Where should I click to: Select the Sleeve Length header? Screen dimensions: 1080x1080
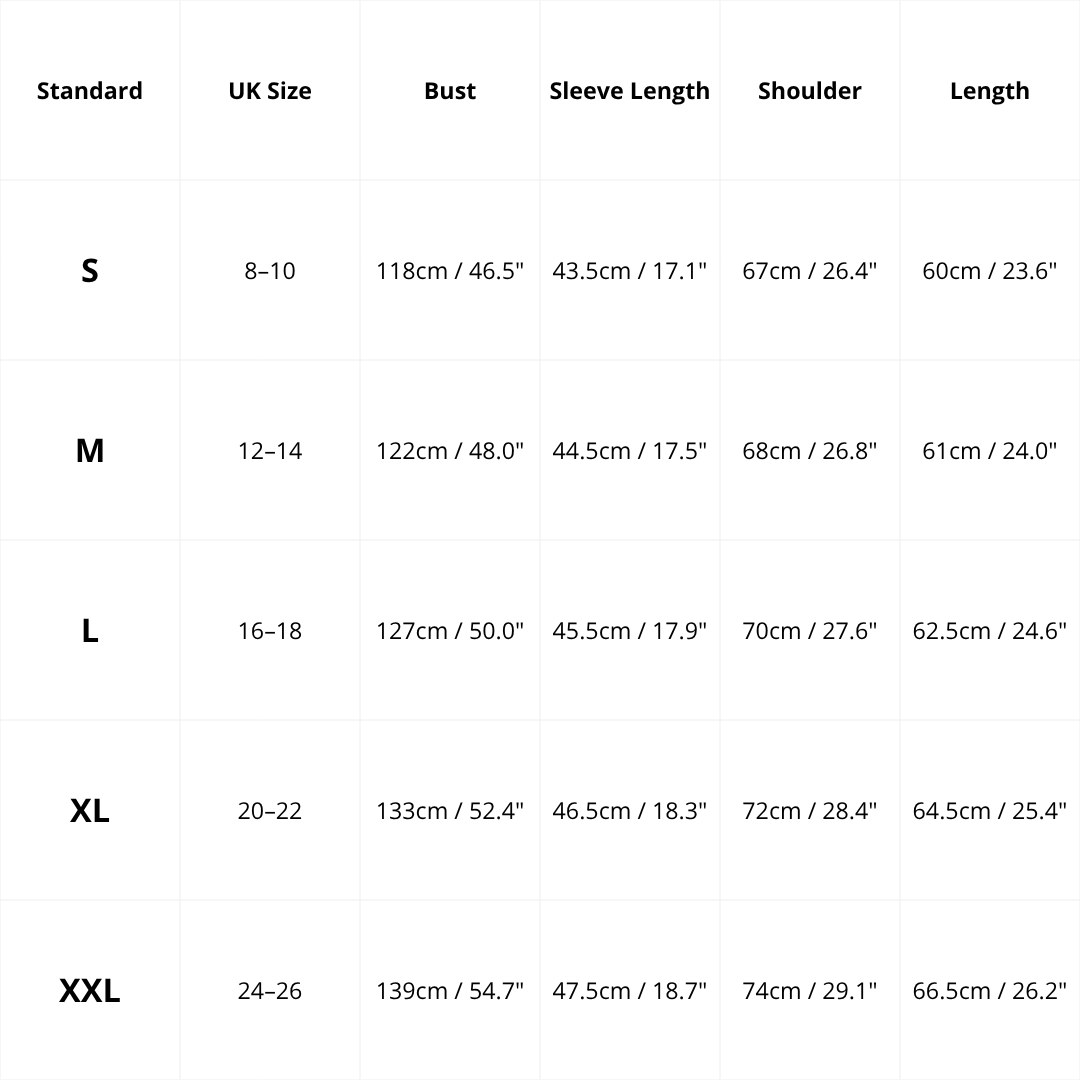tap(630, 91)
